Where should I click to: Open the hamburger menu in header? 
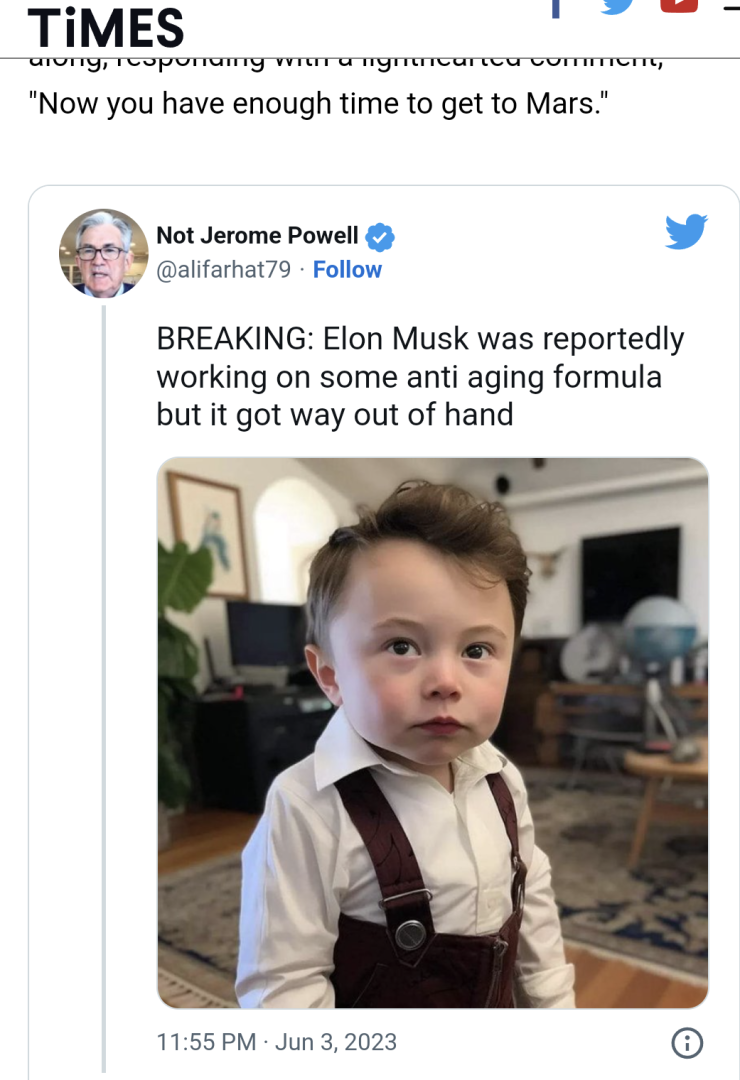click(x=732, y=8)
